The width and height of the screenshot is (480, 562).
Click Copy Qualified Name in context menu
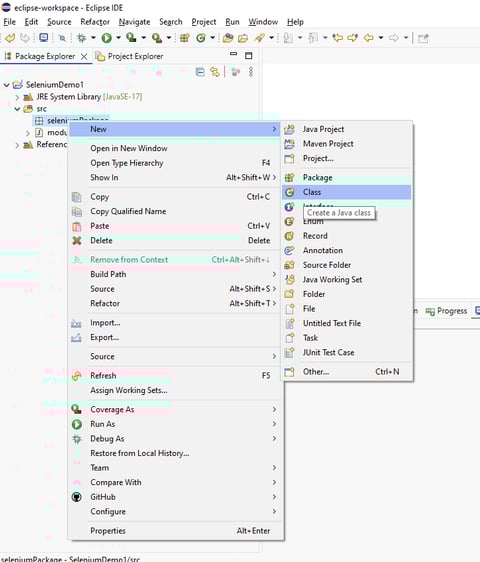coord(175,211)
